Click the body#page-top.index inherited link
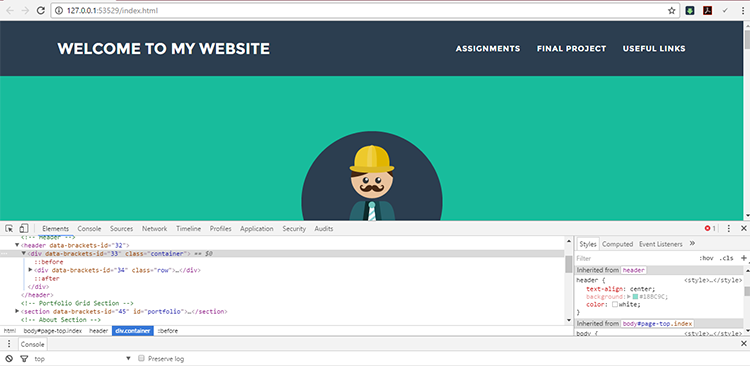The width and height of the screenshot is (750, 366). coord(657,324)
